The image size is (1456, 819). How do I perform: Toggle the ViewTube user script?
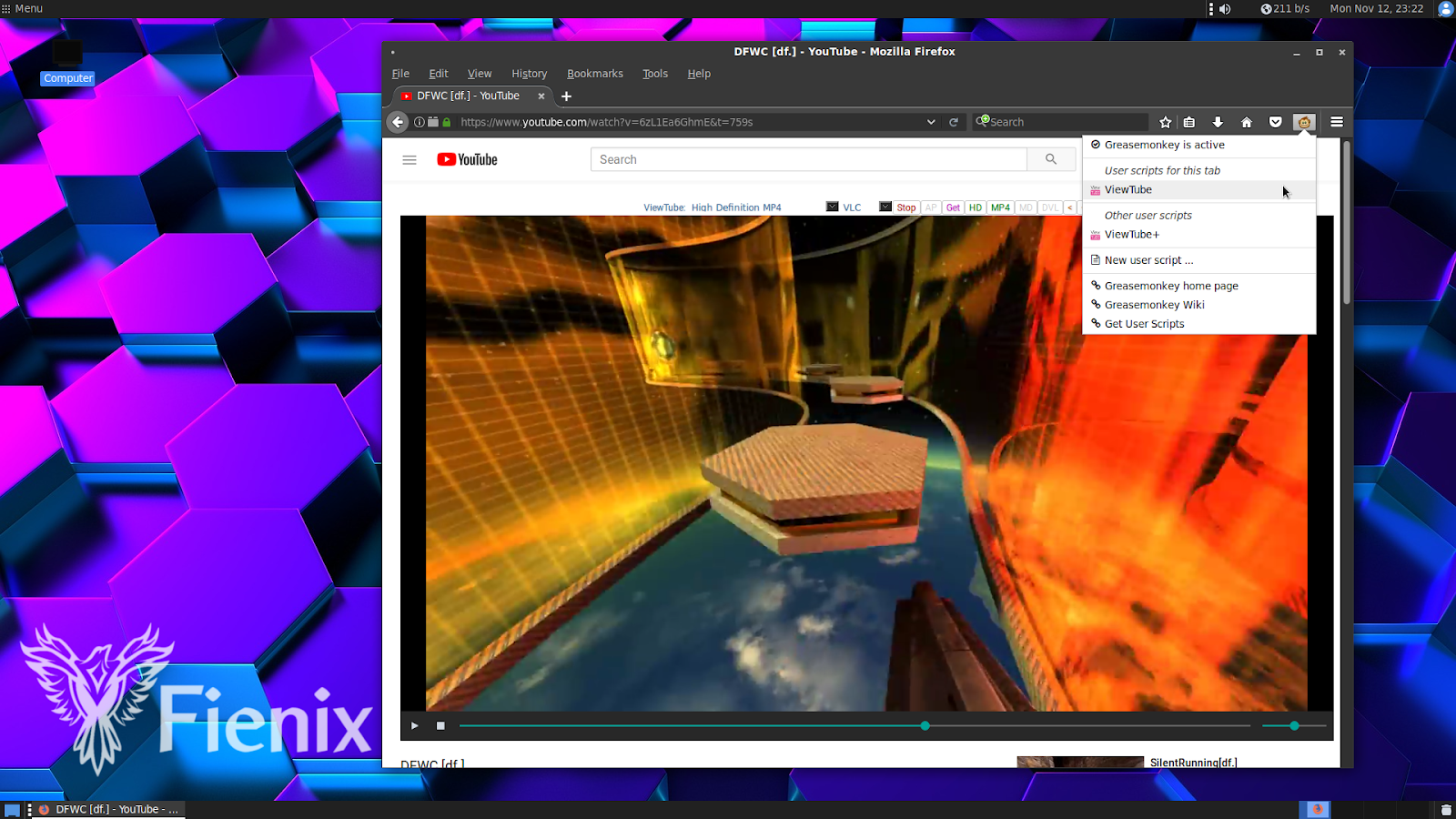[x=1128, y=189]
